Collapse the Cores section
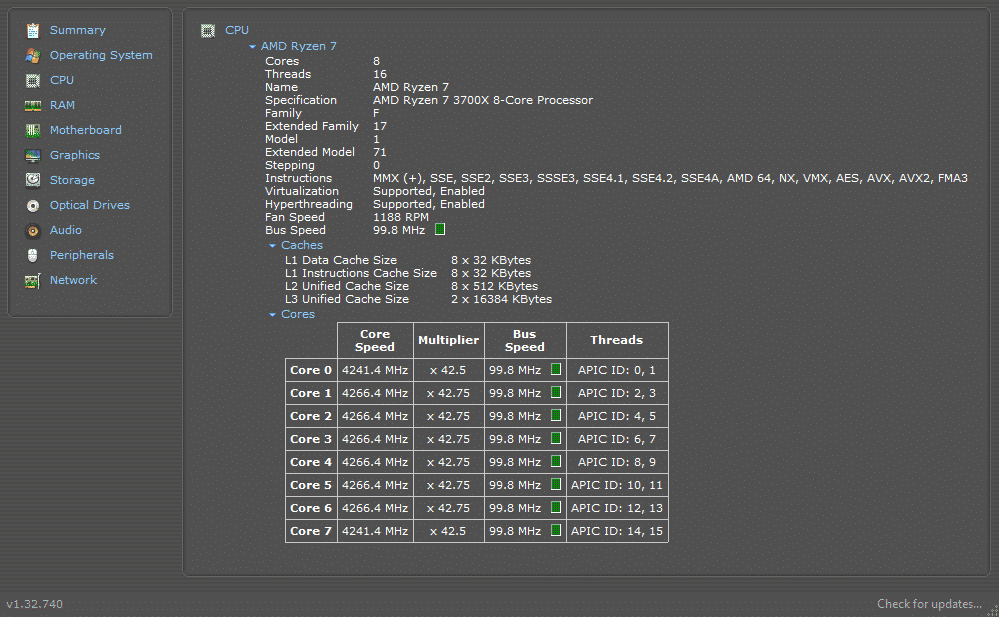The image size is (999, 617). [x=273, y=315]
